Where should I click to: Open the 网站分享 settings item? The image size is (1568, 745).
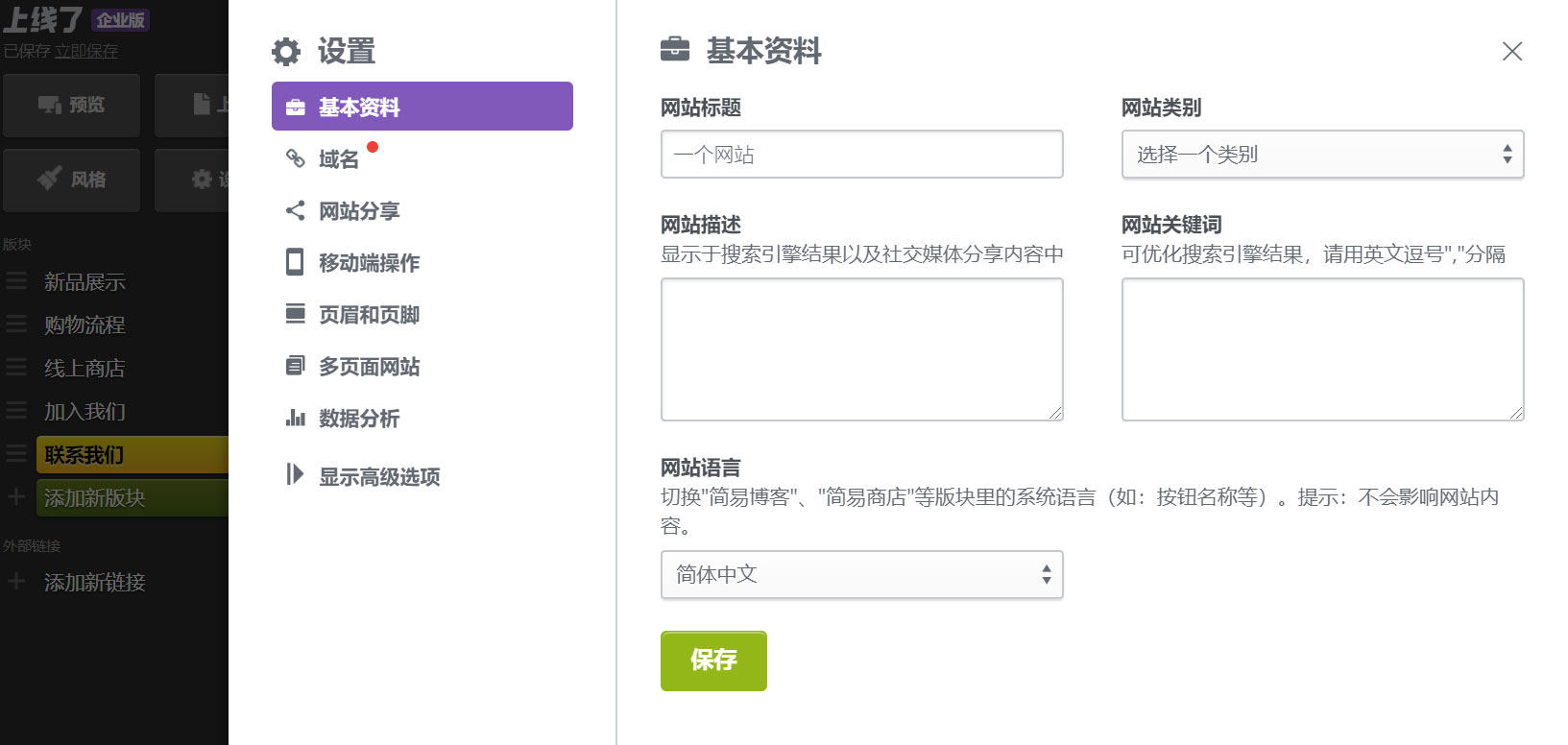[x=359, y=211]
